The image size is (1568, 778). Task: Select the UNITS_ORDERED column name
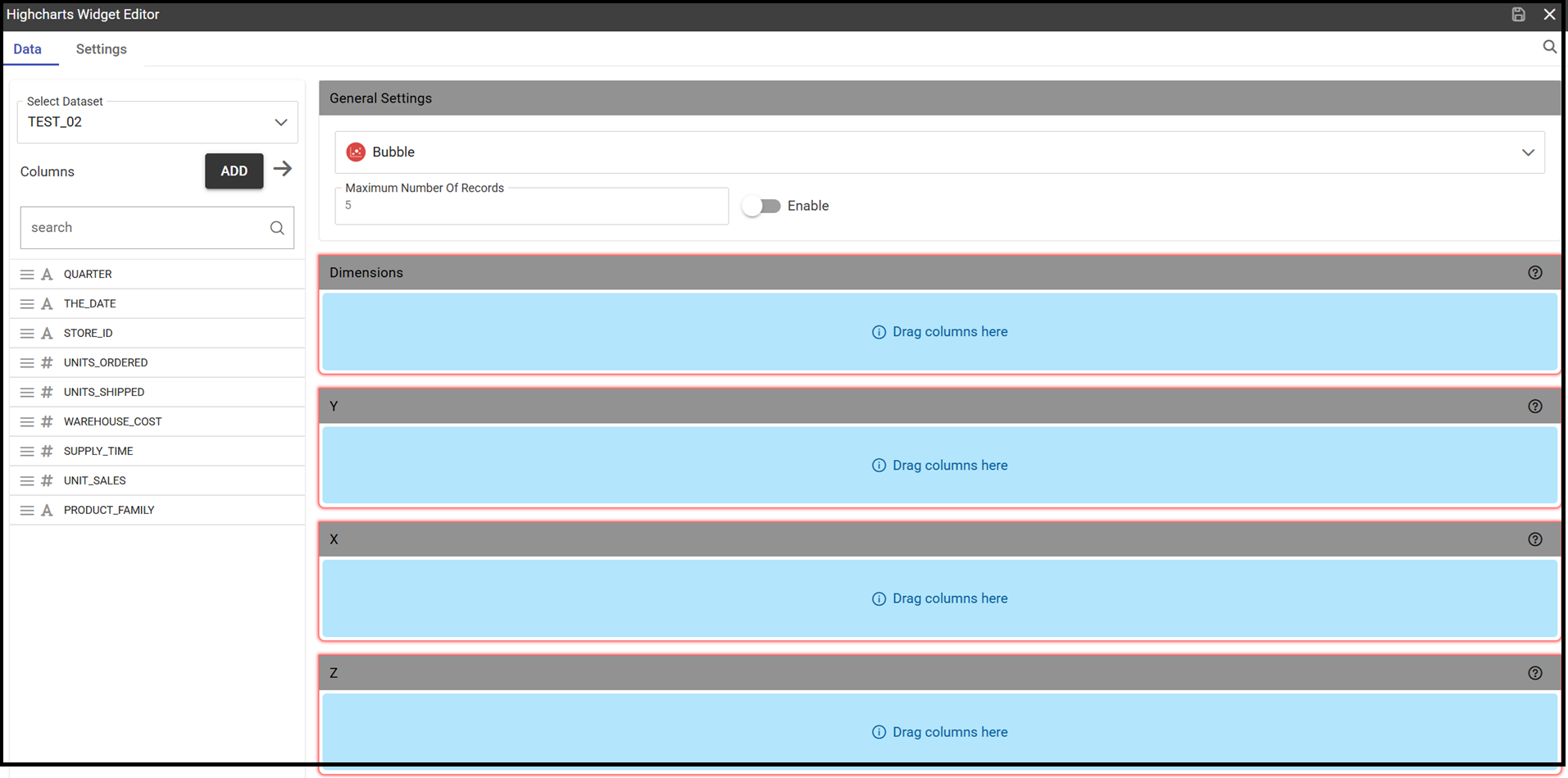(x=106, y=363)
